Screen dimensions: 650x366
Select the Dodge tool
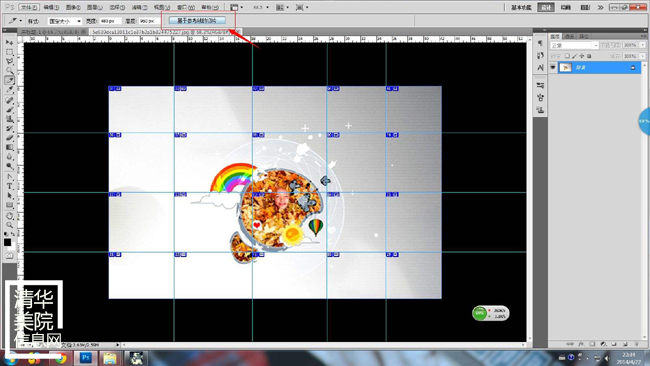(9, 166)
